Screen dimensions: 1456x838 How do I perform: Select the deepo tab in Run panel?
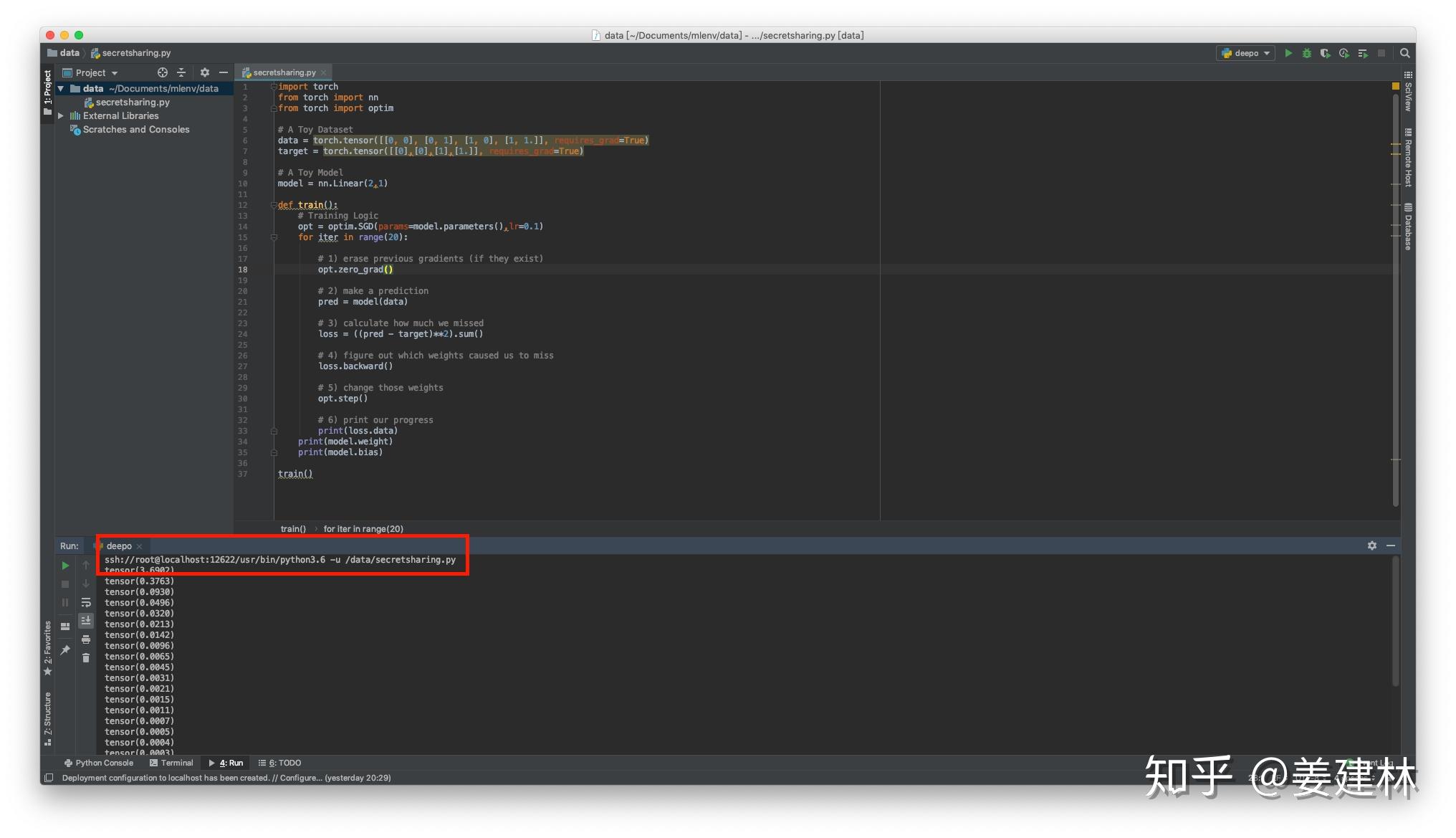pos(119,546)
